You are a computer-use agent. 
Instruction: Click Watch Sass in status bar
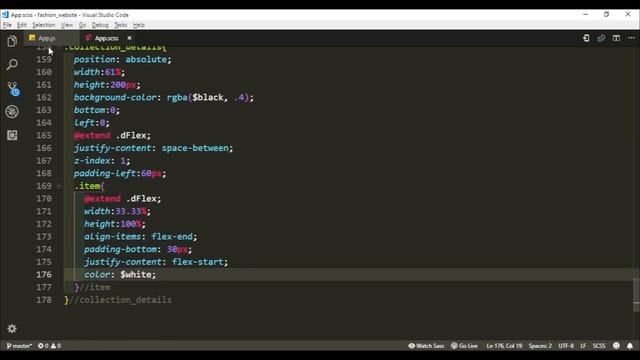point(426,346)
